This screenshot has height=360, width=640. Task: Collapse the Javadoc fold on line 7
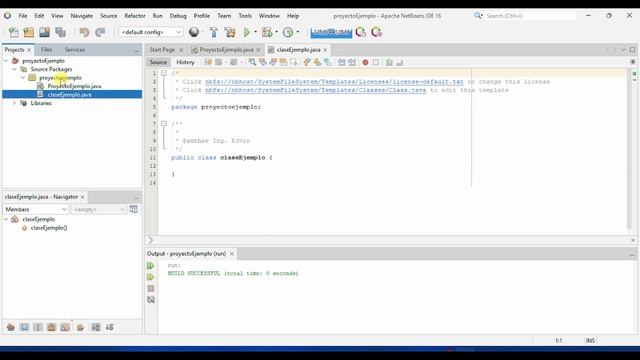pos(164,123)
